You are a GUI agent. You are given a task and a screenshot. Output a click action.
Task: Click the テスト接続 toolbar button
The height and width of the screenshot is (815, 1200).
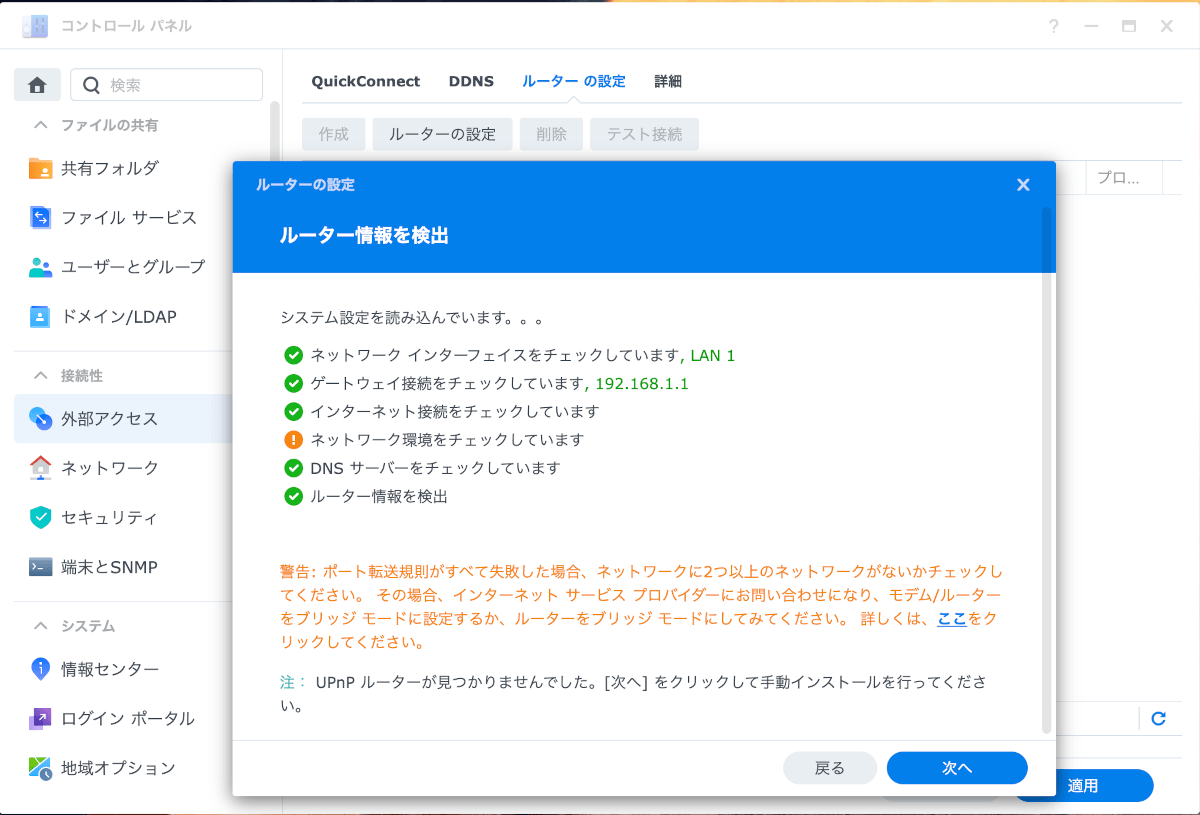[645, 134]
